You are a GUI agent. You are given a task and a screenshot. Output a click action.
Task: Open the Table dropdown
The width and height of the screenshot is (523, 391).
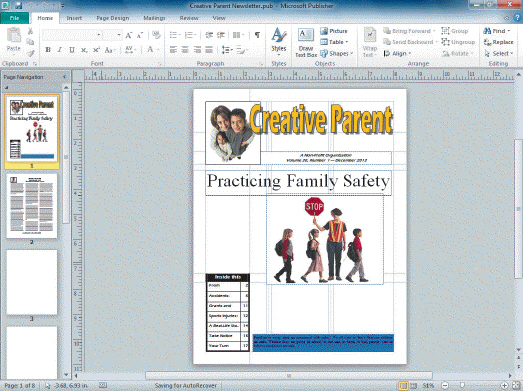pos(334,42)
